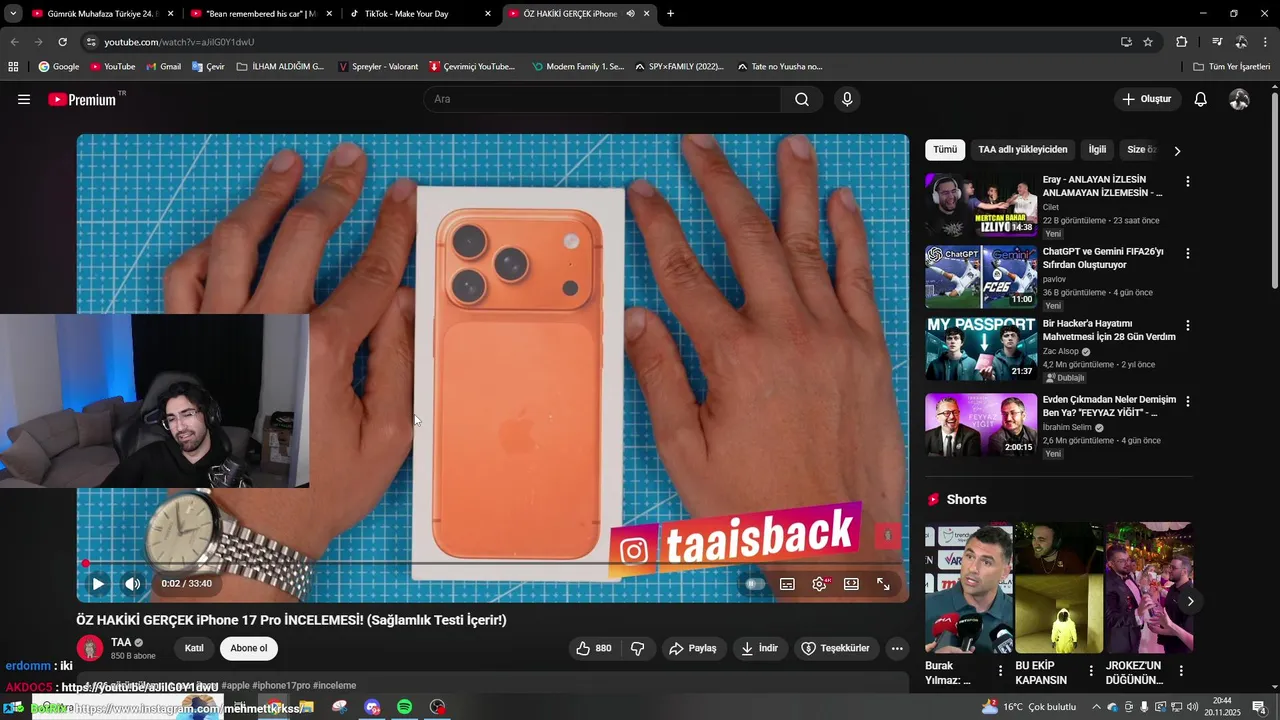Open options for Evden Çıkmadan Neler Demişim video
This screenshot has width=1280, height=720.
pos(1187,401)
